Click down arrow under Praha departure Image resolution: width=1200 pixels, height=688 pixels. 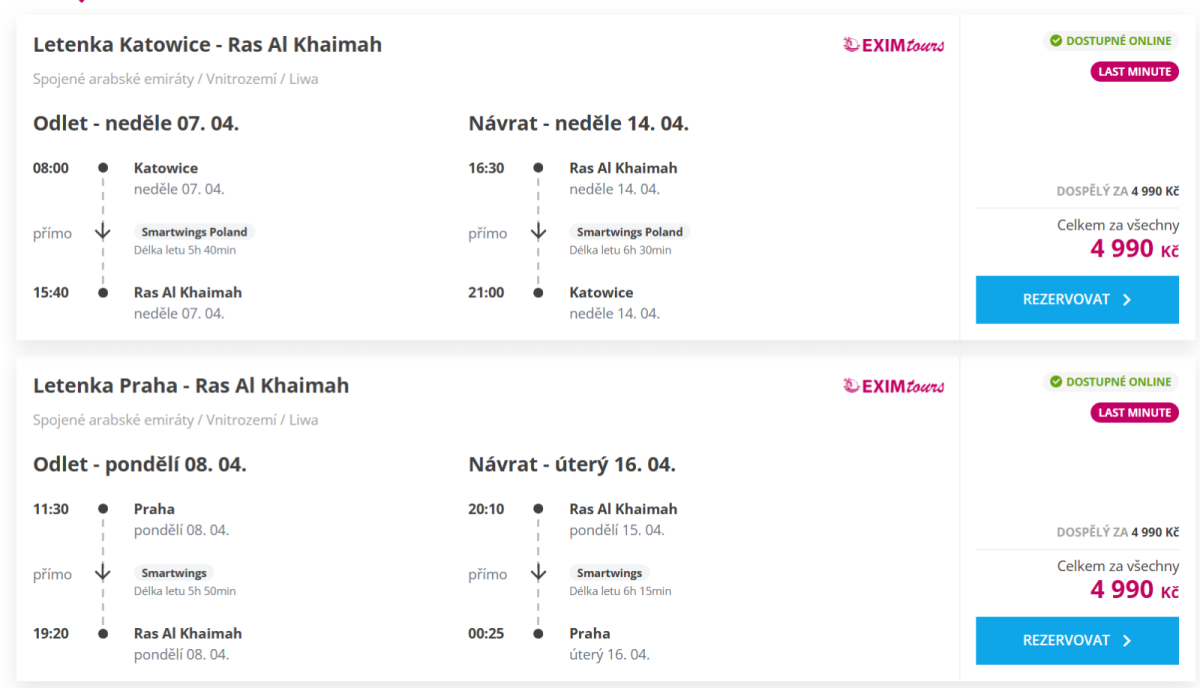[x=103, y=573]
